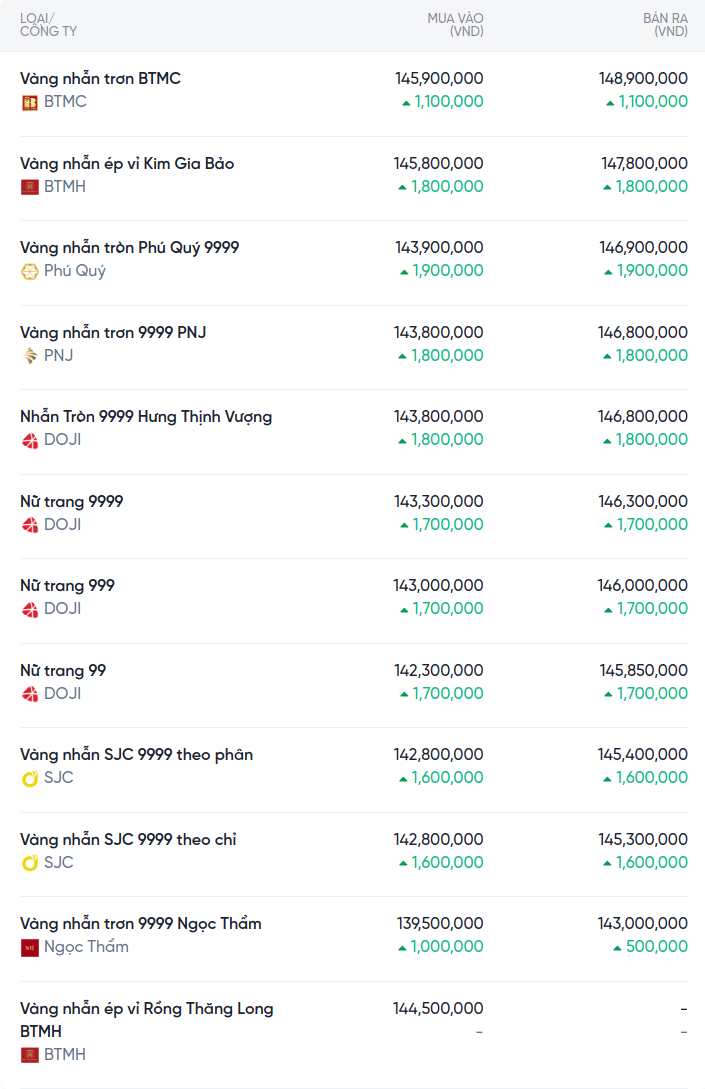Click DOJI logo under Nhẫn Tròn Hưng Thịnh Vượng
The height and width of the screenshot is (1089, 705).
[30, 440]
